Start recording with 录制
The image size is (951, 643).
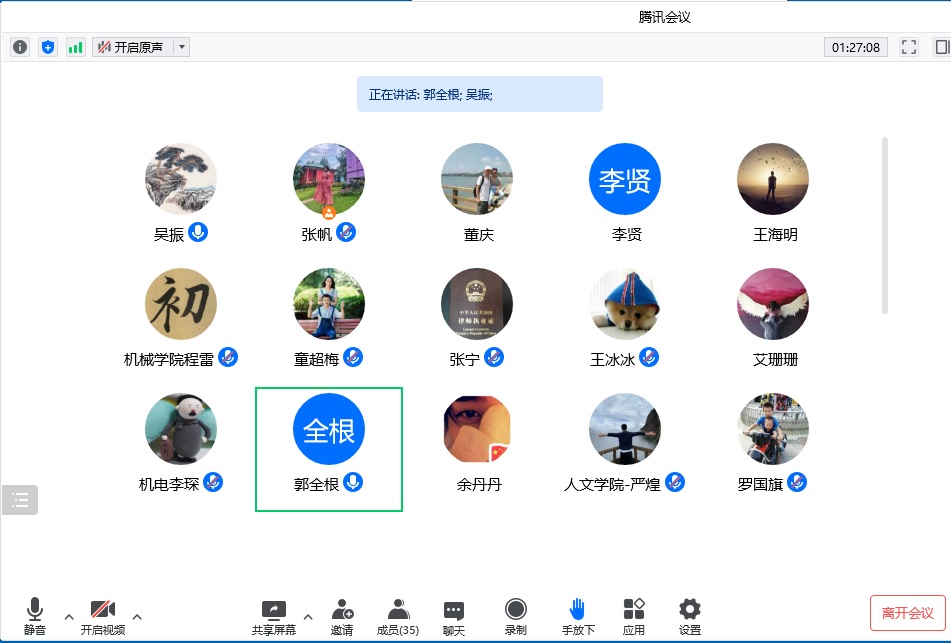516,615
